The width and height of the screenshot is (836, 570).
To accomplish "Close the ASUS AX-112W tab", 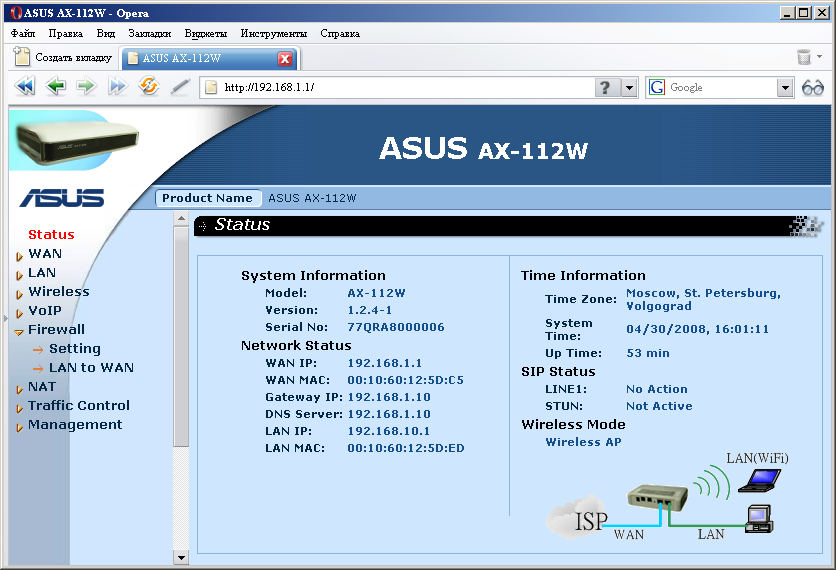I will click(285, 58).
